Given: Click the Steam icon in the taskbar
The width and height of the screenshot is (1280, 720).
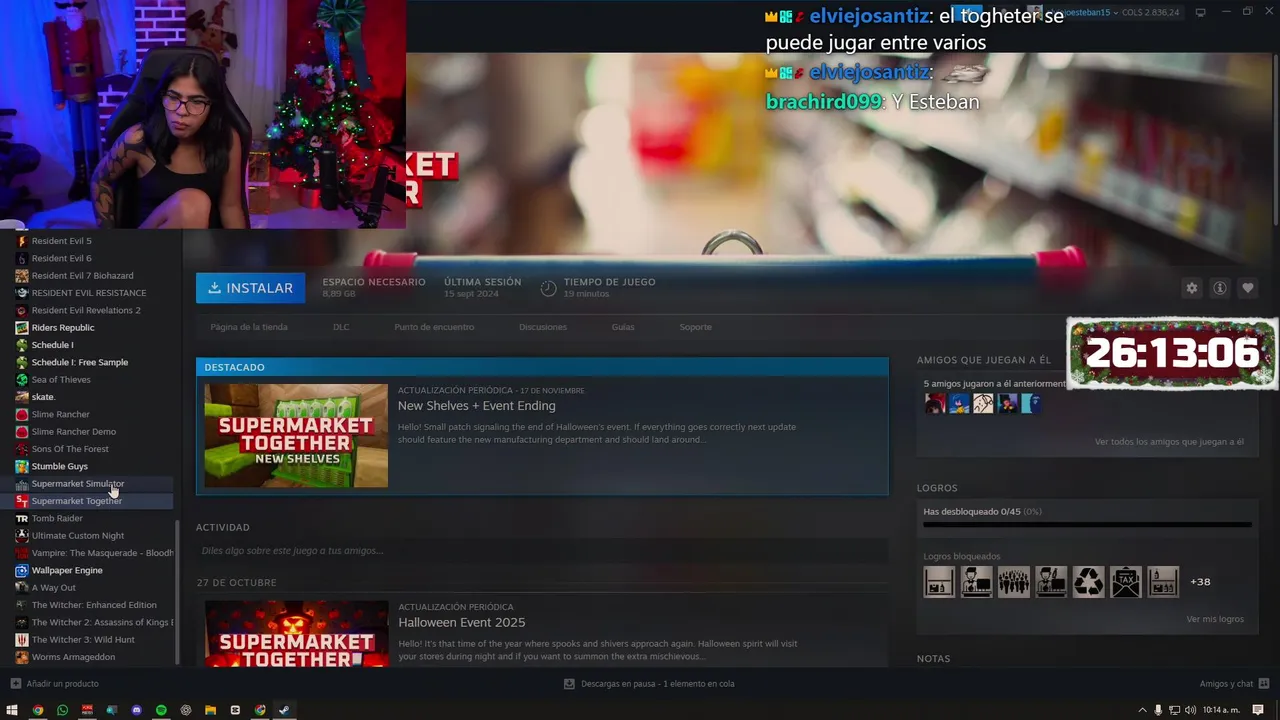Looking at the screenshot, I should pos(284,710).
